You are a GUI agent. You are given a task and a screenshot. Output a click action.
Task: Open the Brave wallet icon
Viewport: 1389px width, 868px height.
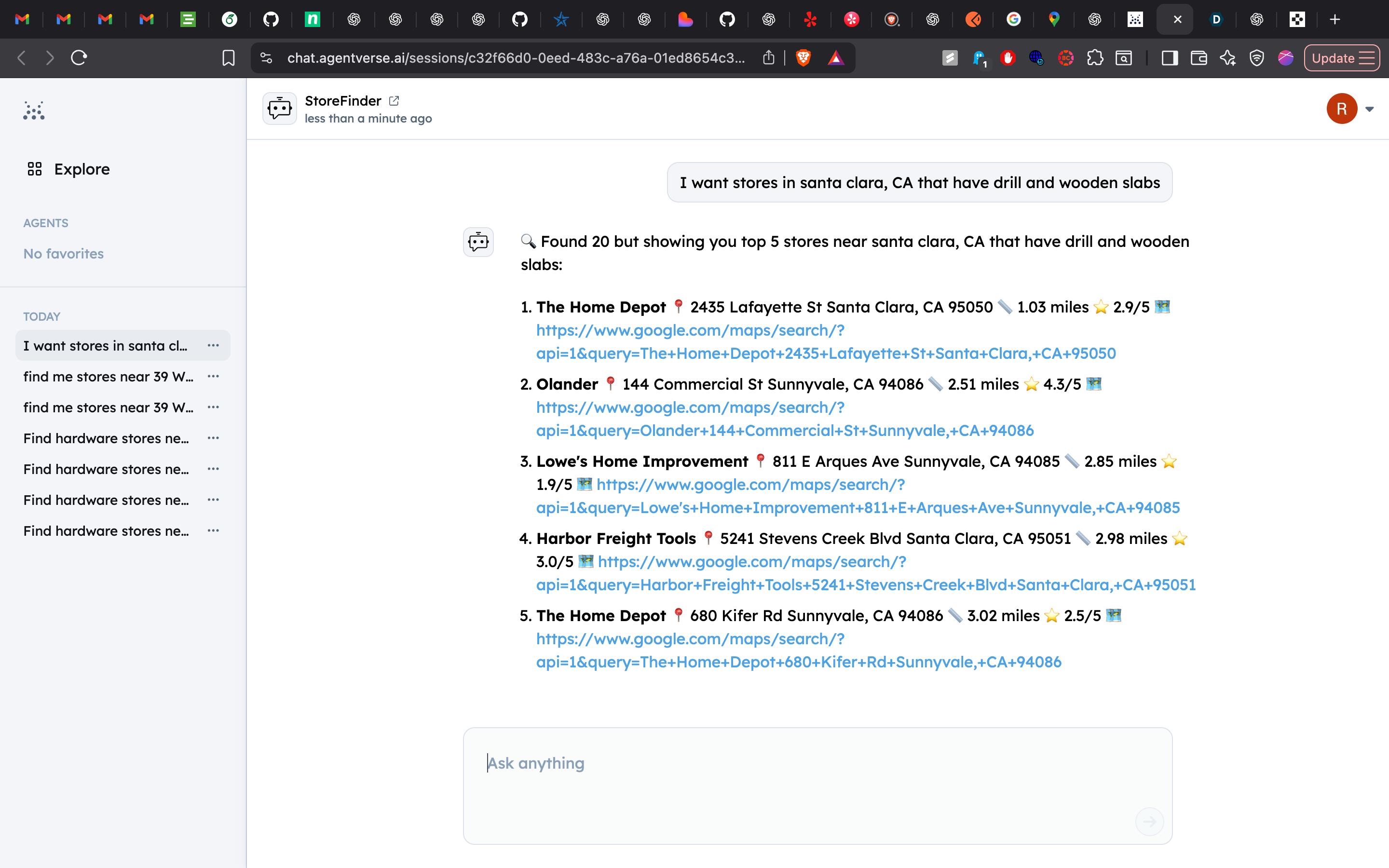pyautogui.click(x=1198, y=58)
